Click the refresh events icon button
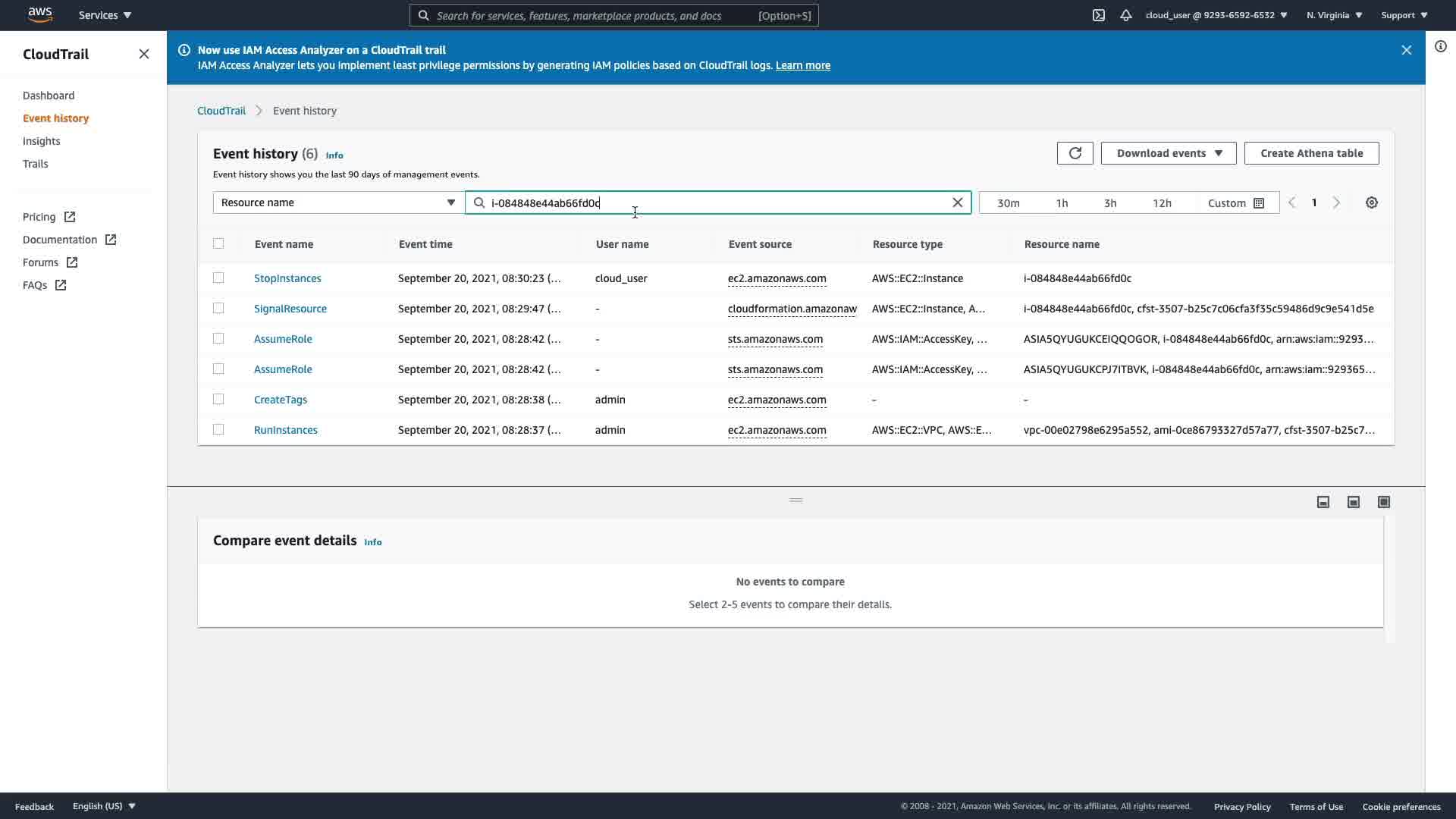The width and height of the screenshot is (1456, 819). [x=1075, y=153]
